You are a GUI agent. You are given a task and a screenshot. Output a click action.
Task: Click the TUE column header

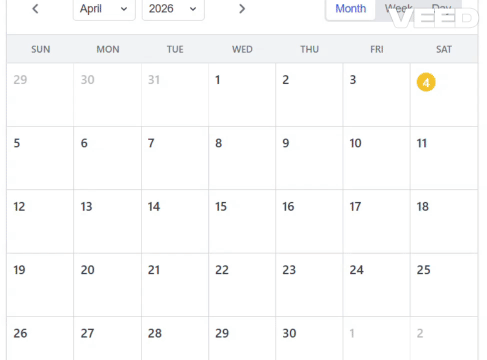point(175,49)
